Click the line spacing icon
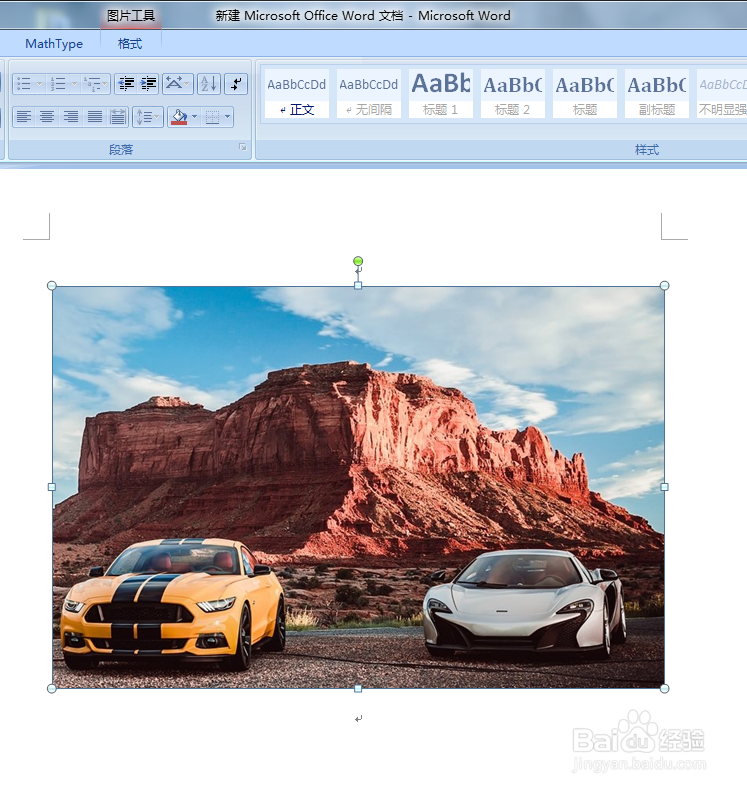Viewport: 747px width, 790px height. (x=144, y=117)
